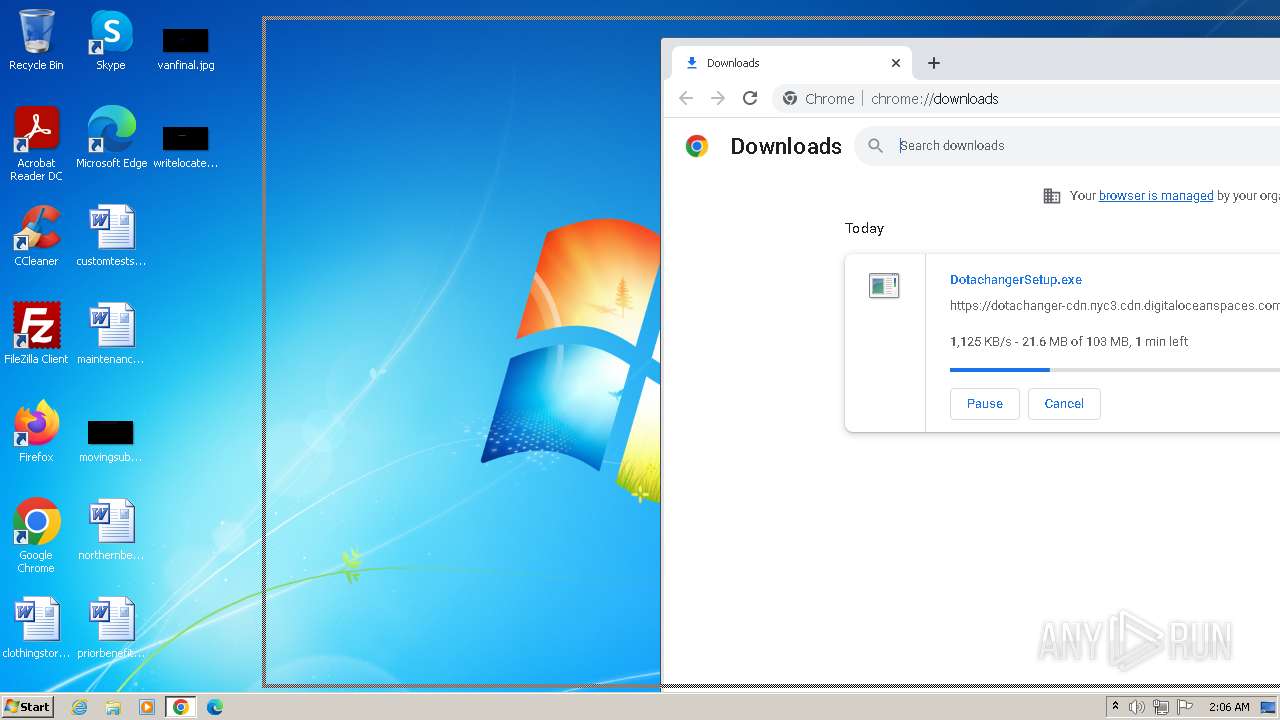
Task: Open Windows Explorer from the taskbar
Action: pyautogui.click(x=113, y=707)
